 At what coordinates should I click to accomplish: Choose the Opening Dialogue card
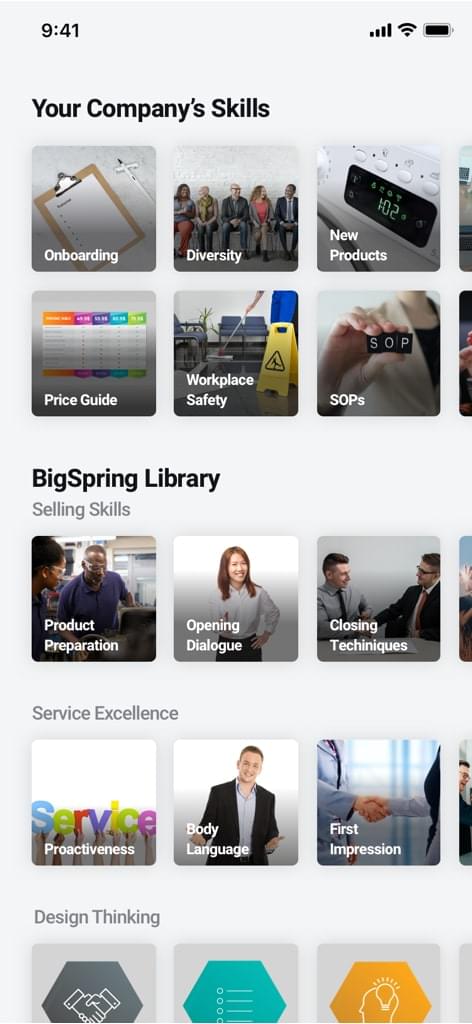(x=236, y=599)
